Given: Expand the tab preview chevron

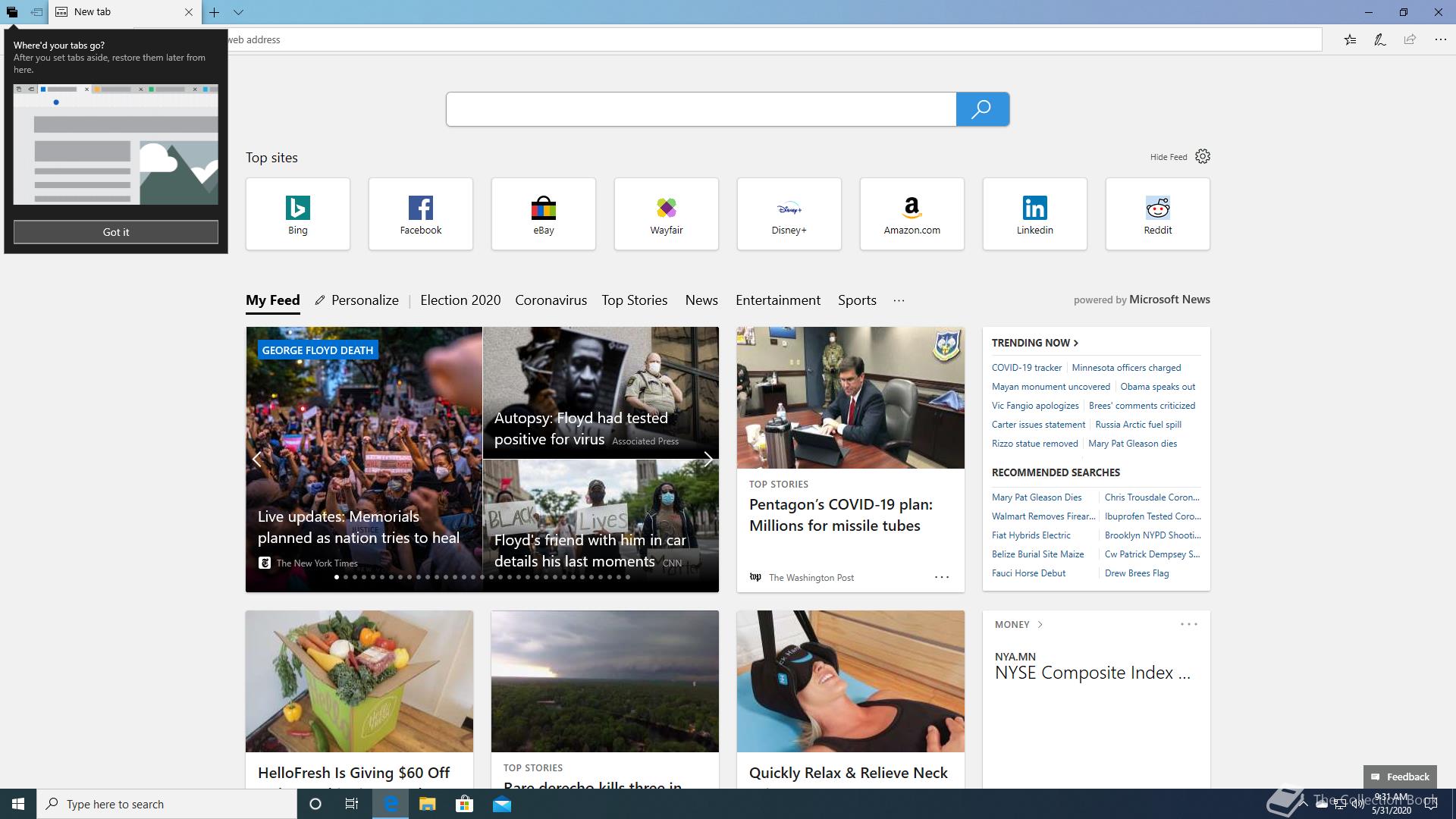Looking at the screenshot, I should click(238, 12).
